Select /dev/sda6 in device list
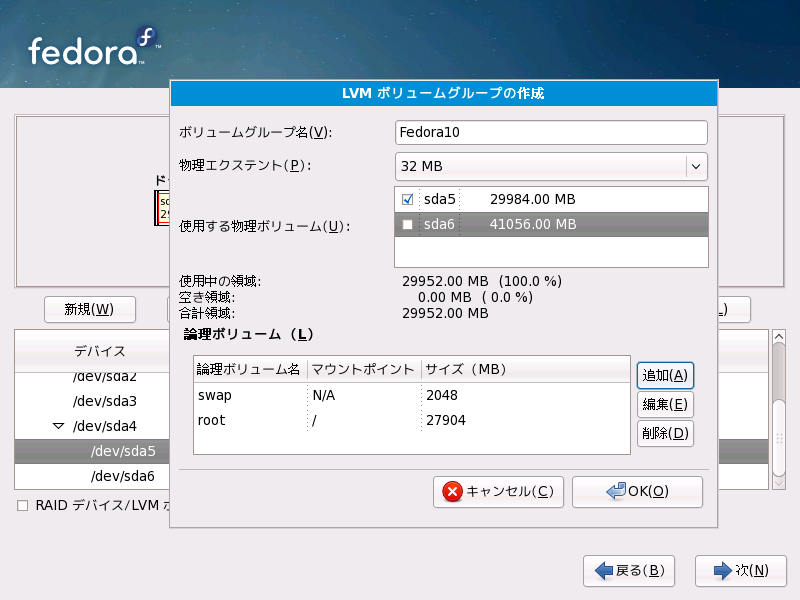 [x=122, y=477]
